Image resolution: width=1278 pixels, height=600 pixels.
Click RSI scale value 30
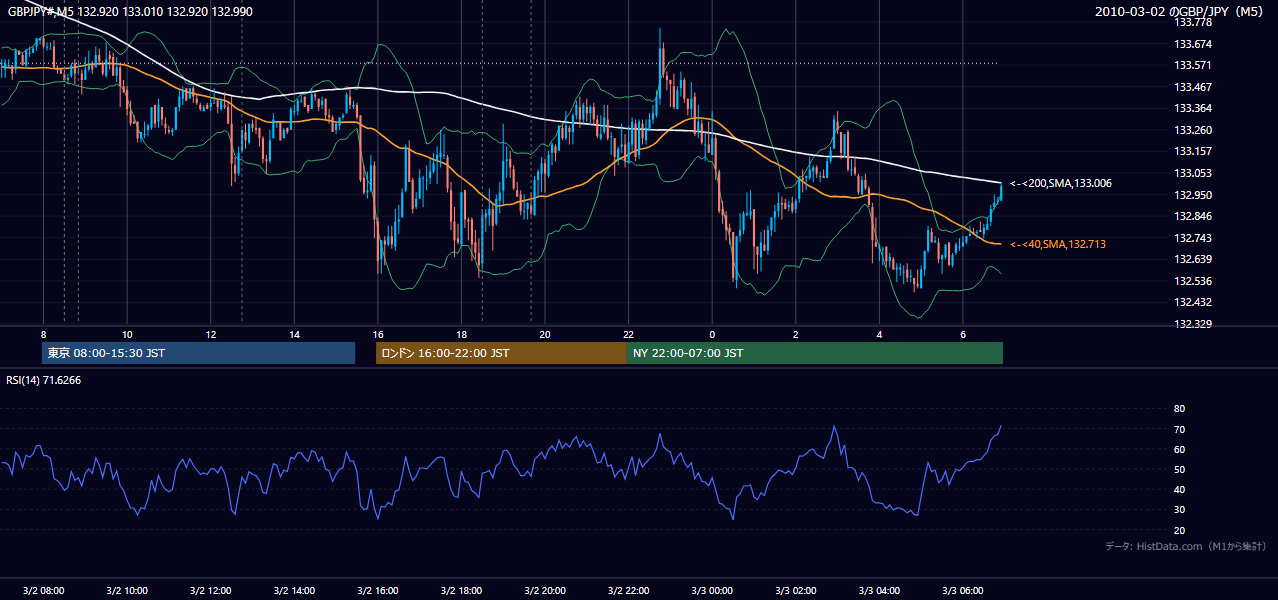(x=1179, y=510)
